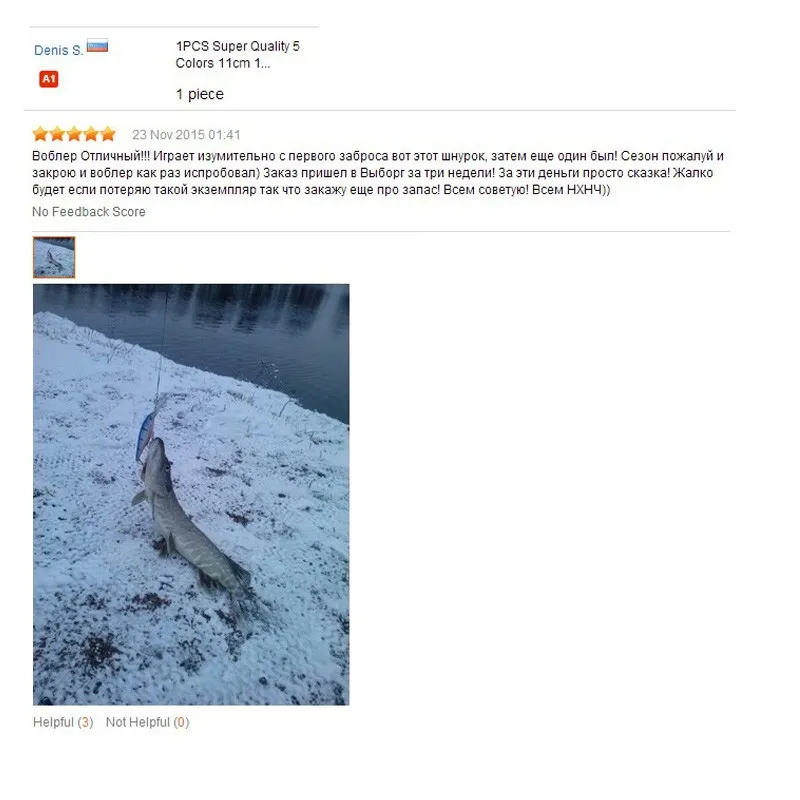Click the second orange star
This screenshot has width=800, height=800.
[x=57, y=134]
